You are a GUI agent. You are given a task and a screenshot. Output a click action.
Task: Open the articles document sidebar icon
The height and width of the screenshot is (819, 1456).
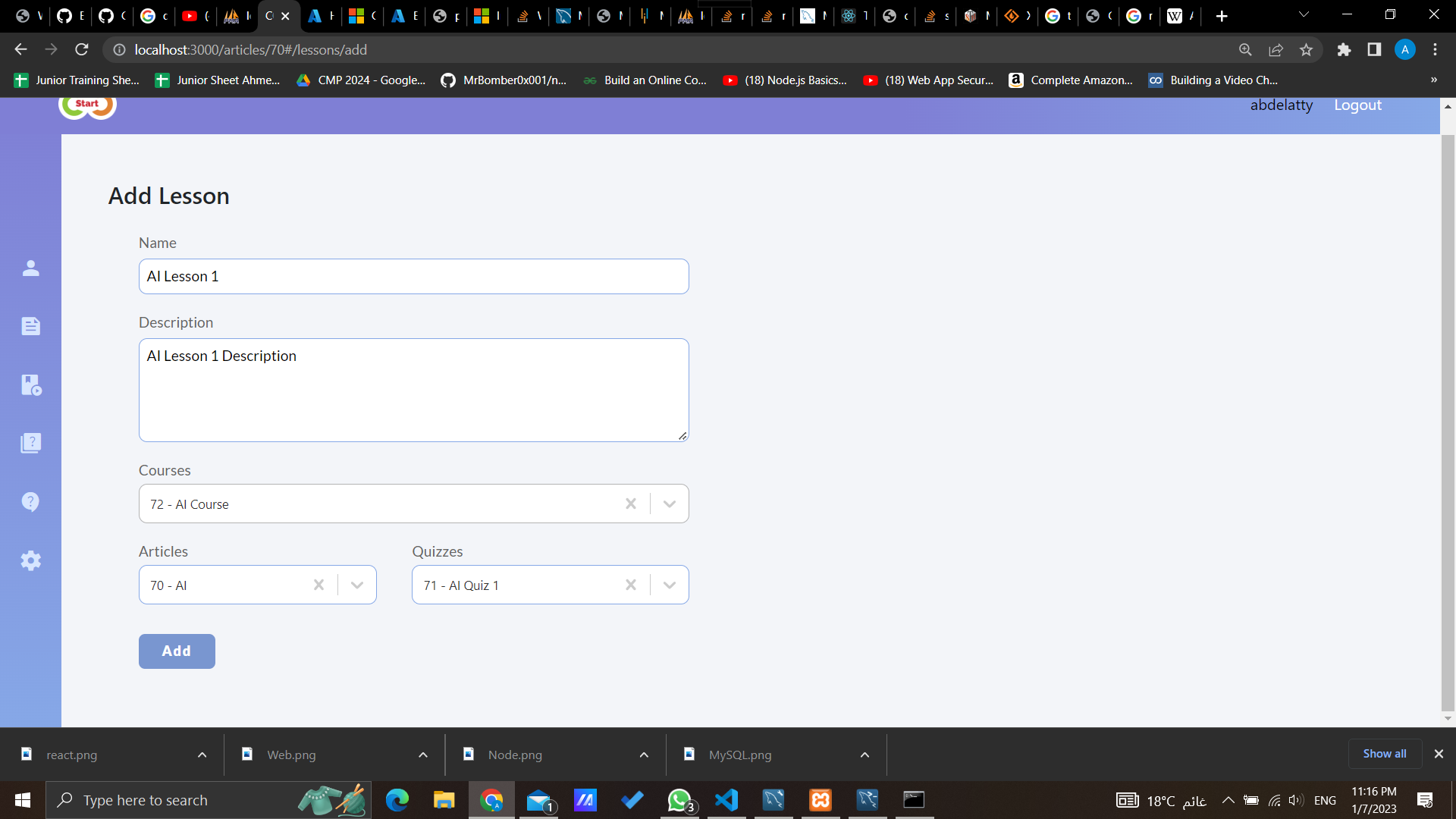[30, 326]
